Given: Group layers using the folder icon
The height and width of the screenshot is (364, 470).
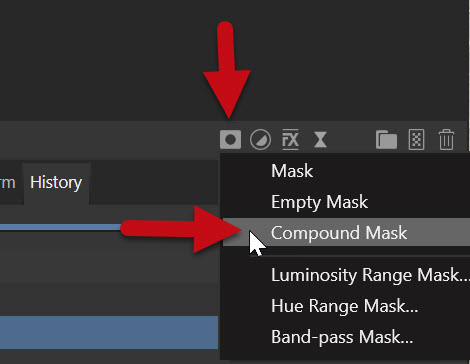Looking at the screenshot, I should tap(386, 139).
